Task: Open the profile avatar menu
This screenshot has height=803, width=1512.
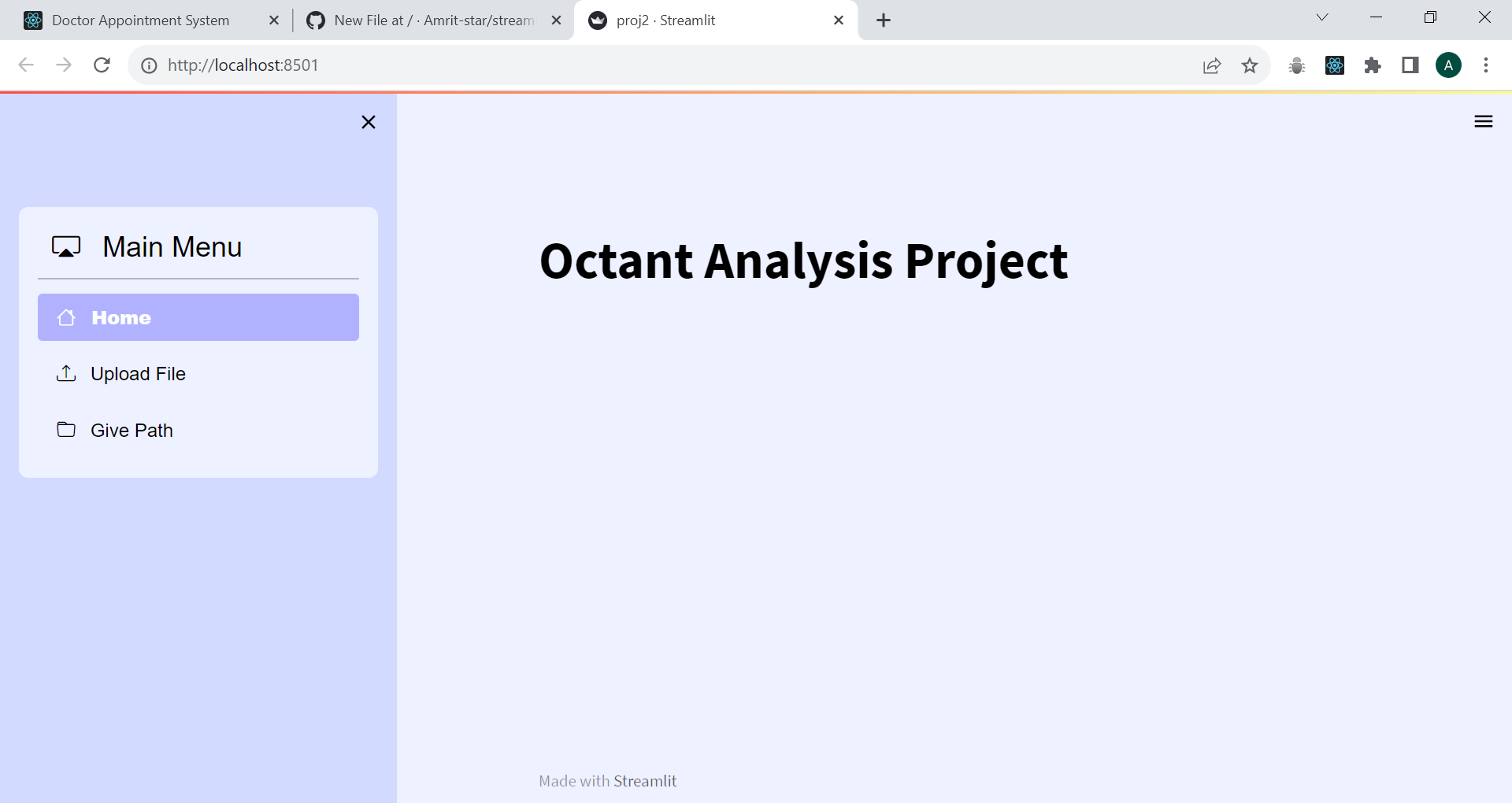Action: pyautogui.click(x=1449, y=65)
